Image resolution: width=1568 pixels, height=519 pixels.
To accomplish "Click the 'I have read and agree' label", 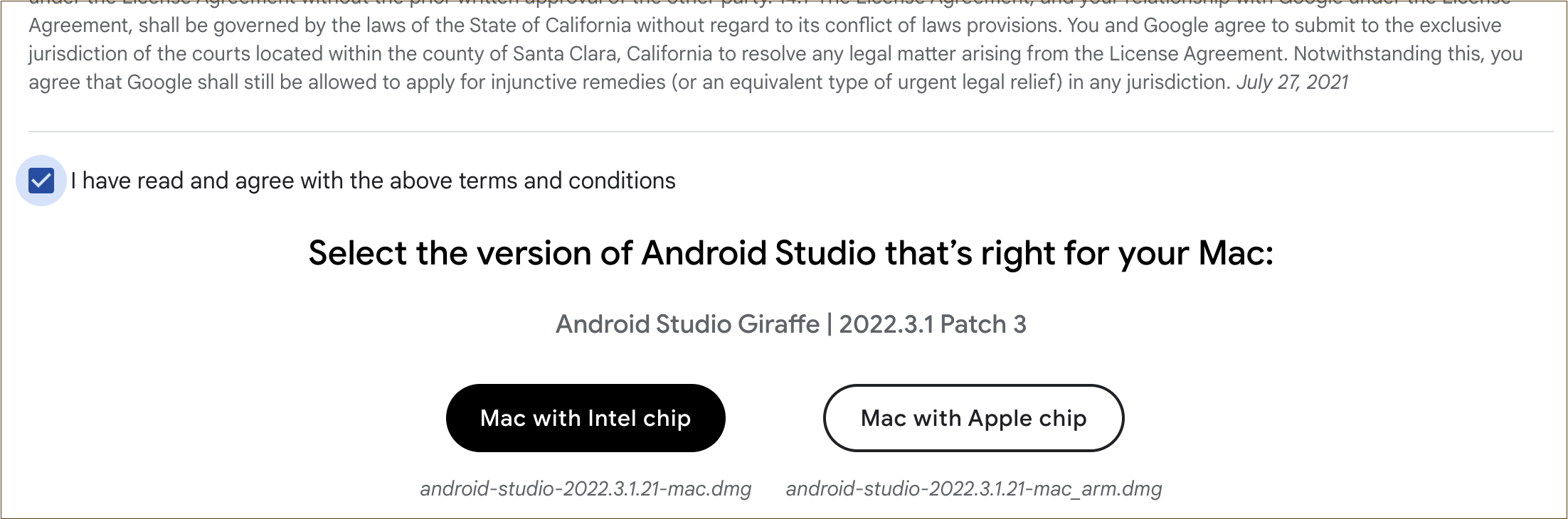I will click(x=373, y=181).
